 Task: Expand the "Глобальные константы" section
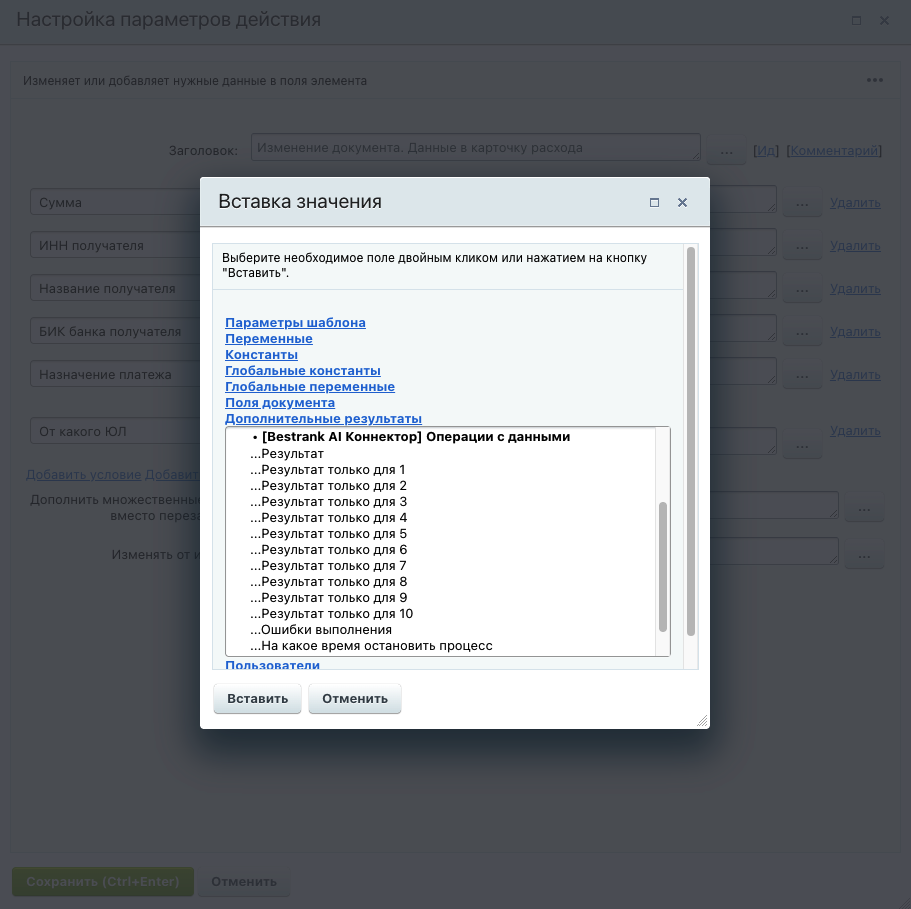tap(302, 371)
